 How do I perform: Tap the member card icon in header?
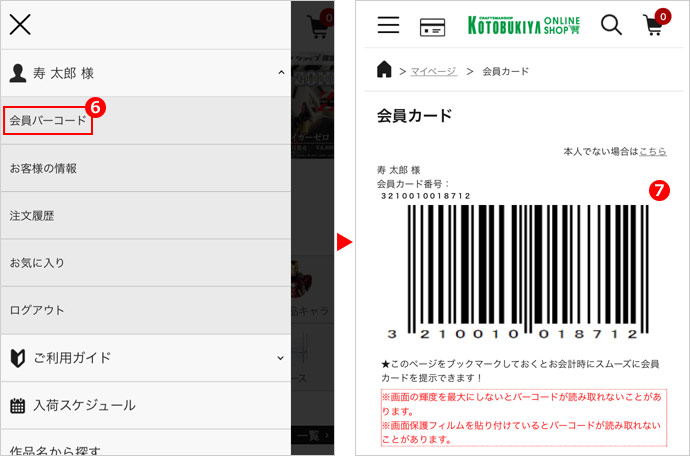[432, 26]
